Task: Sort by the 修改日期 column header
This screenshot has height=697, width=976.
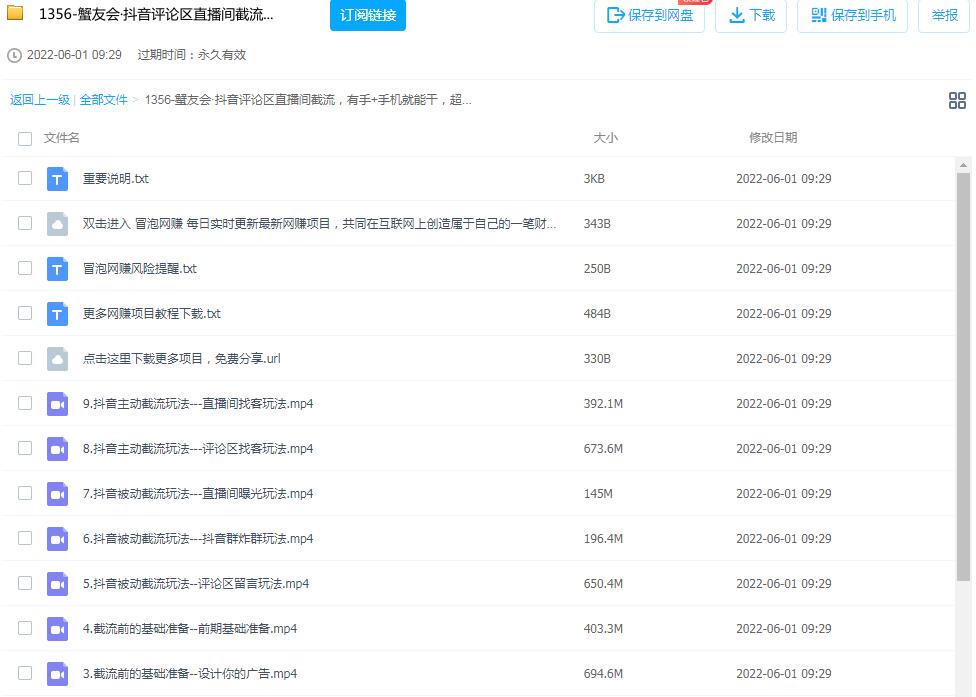Action: click(773, 138)
